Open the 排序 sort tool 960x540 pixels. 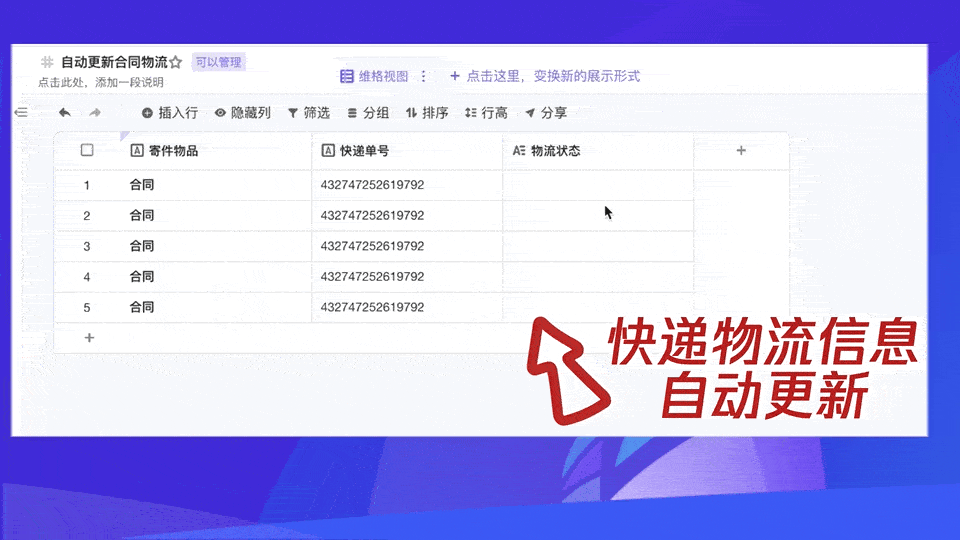click(427, 113)
